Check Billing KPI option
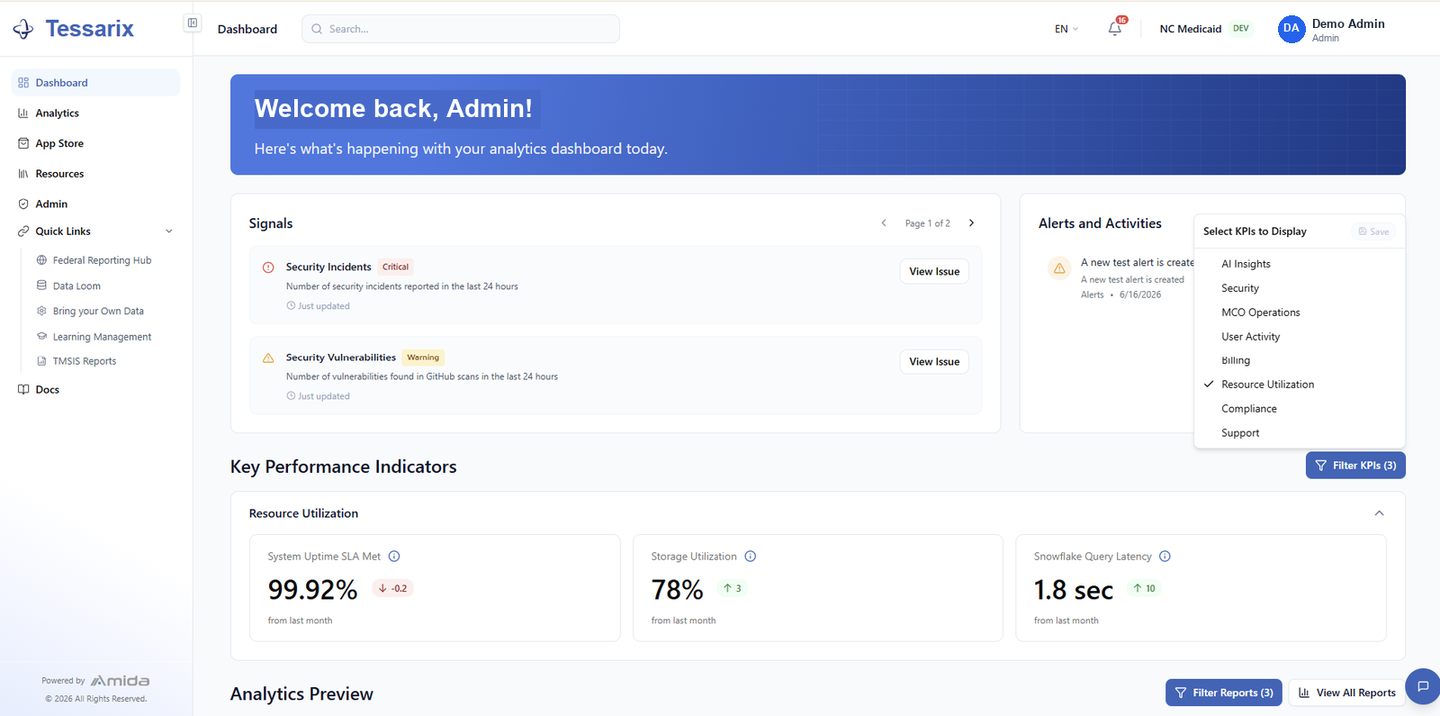Viewport: 1440px width, 716px height. [x=1299, y=360]
